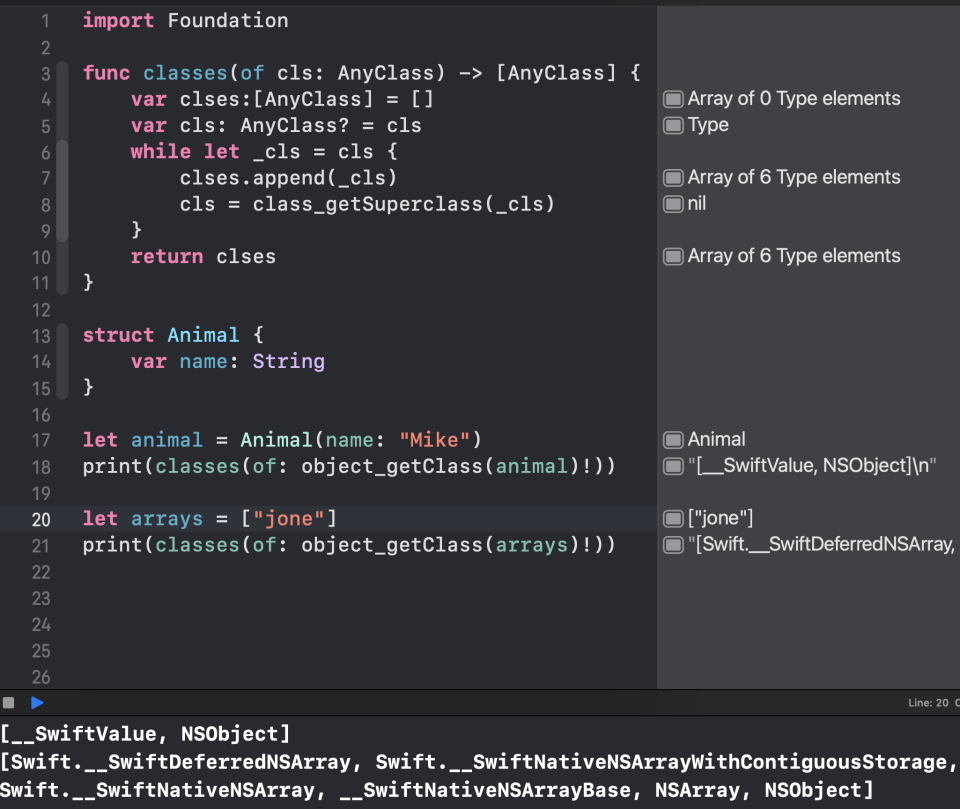Show quick look for Array of 0 Type elements
The height and width of the screenshot is (809, 960).
pyautogui.click(x=673, y=99)
